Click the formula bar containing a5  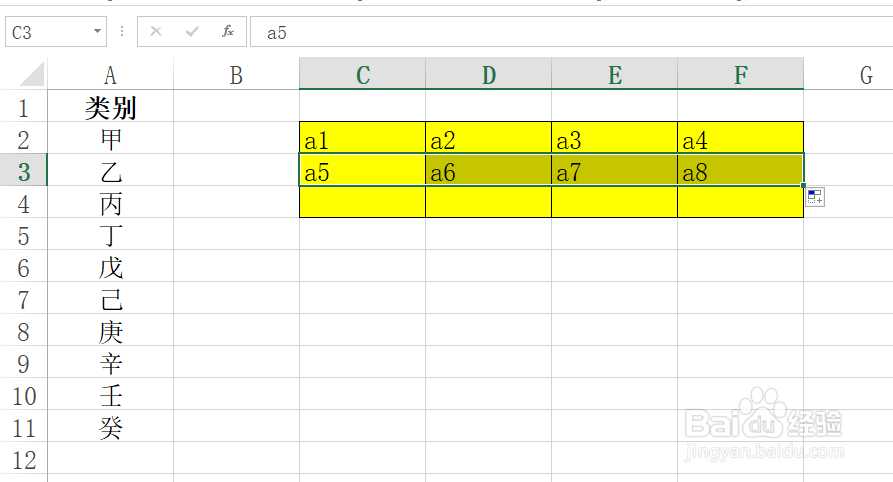(571, 32)
